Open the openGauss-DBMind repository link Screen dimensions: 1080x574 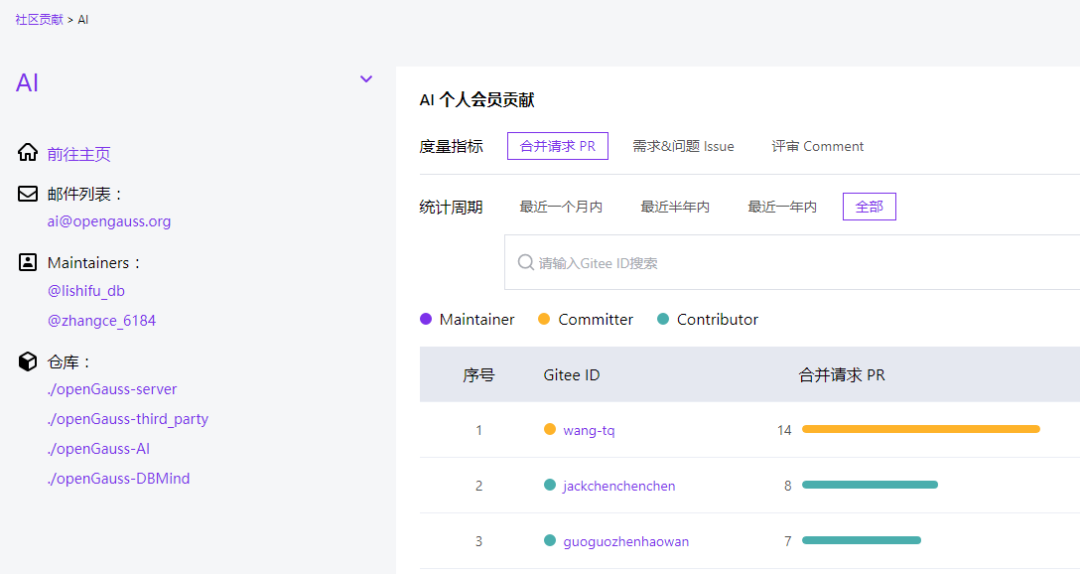point(118,478)
